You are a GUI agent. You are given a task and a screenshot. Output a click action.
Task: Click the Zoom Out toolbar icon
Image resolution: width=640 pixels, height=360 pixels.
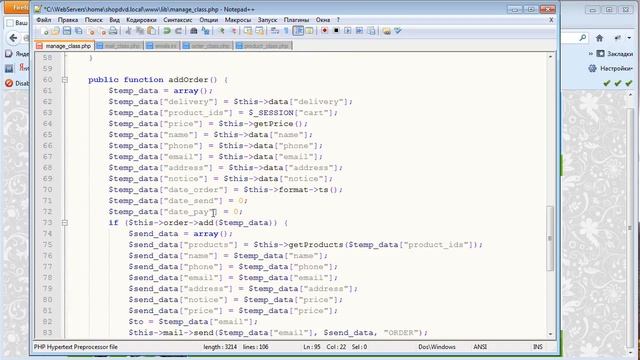234,31
